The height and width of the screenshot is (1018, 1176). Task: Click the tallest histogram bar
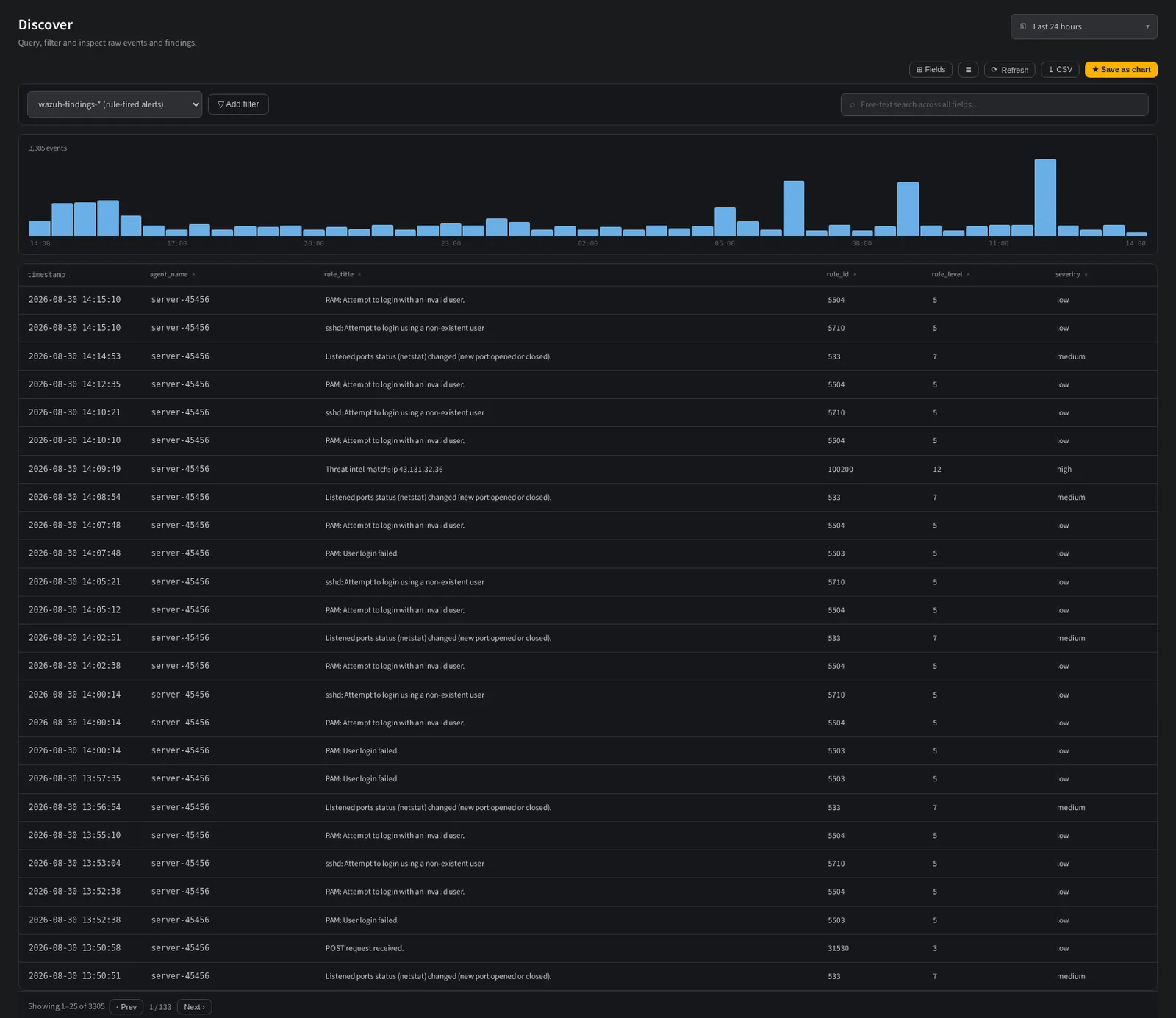point(1045,197)
